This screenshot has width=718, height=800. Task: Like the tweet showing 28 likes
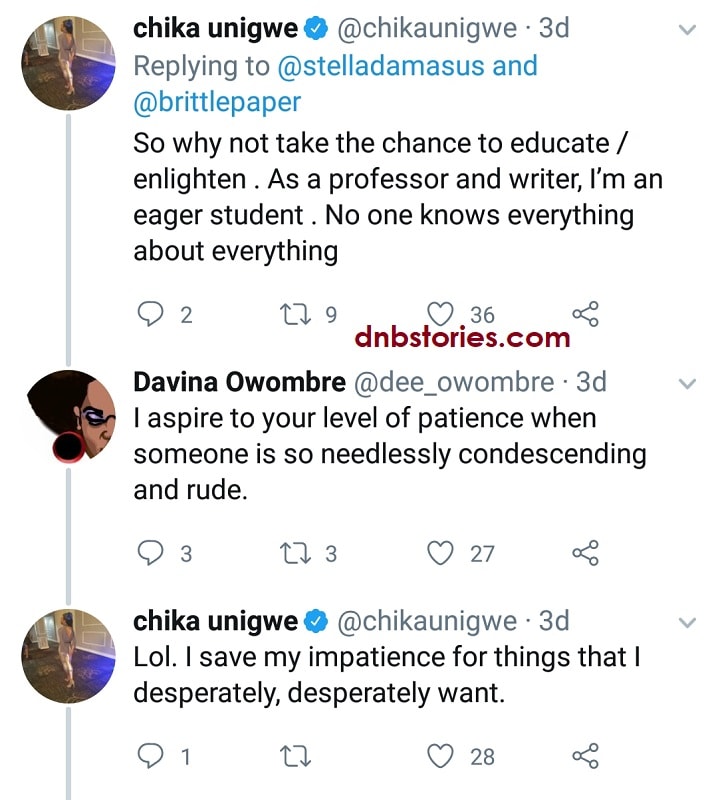tap(440, 756)
